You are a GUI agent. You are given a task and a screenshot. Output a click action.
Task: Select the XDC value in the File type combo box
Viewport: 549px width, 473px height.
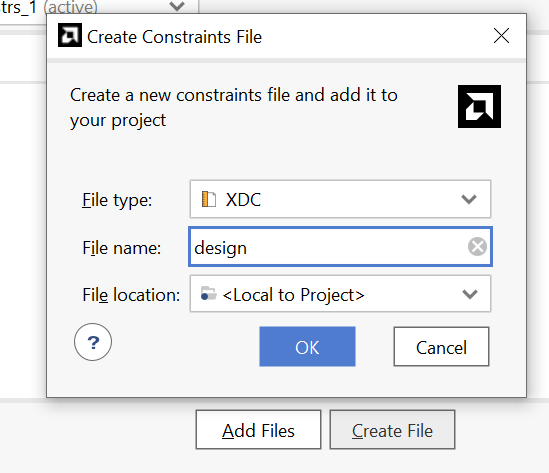pyautogui.click(x=243, y=200)
